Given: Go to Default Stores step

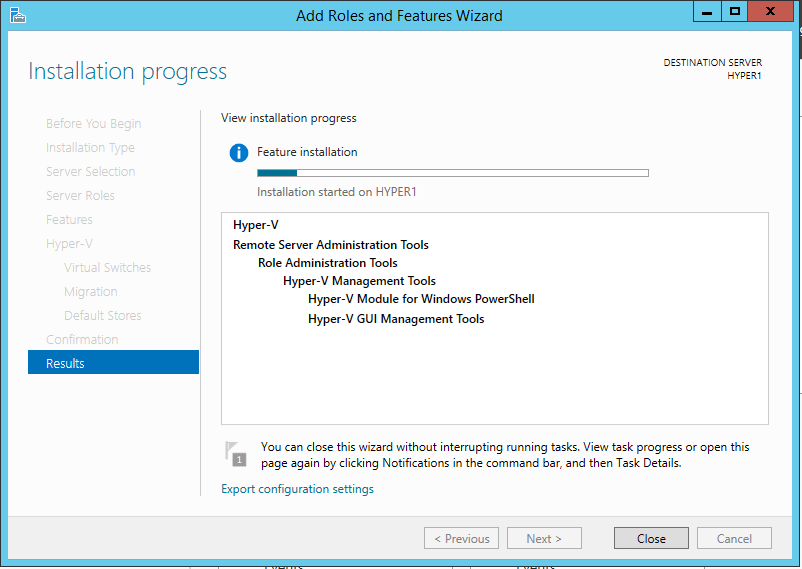Looking at the screenshot, I should coord(103,315).
